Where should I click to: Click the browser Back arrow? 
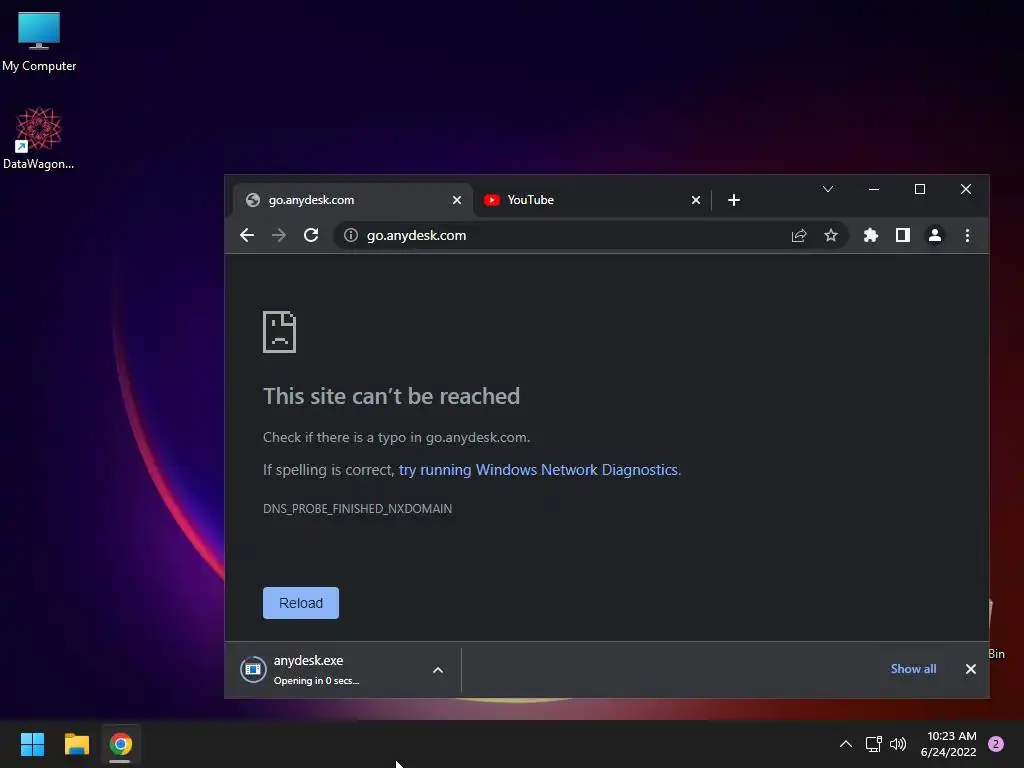coord(247,235)
